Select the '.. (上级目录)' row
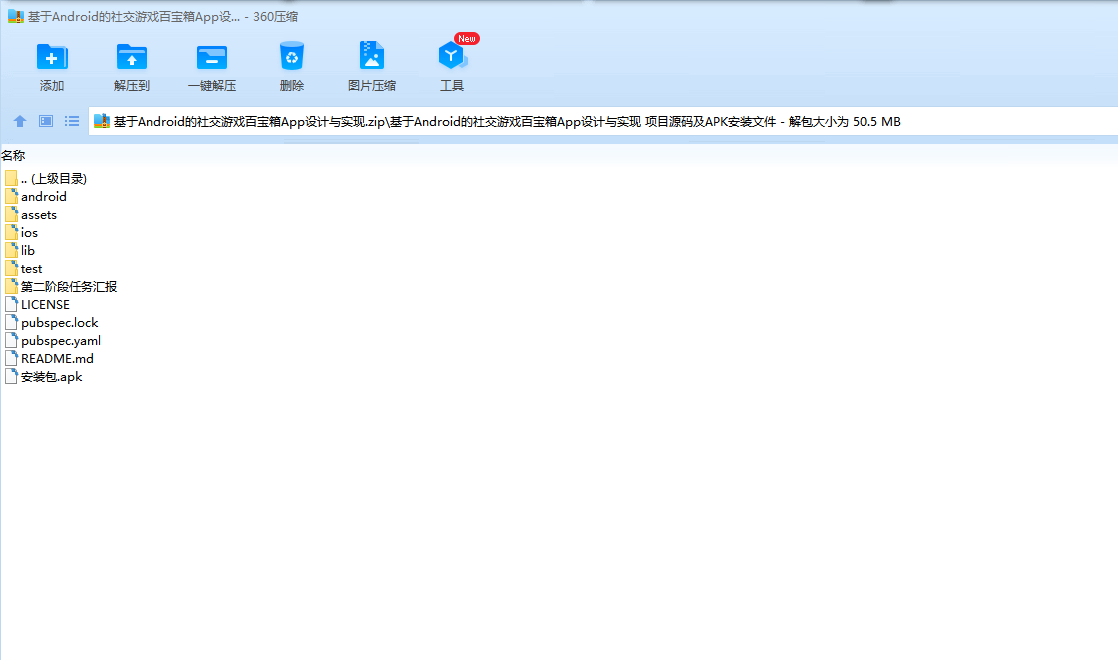The image size is (1118, 660). [46, 178]
